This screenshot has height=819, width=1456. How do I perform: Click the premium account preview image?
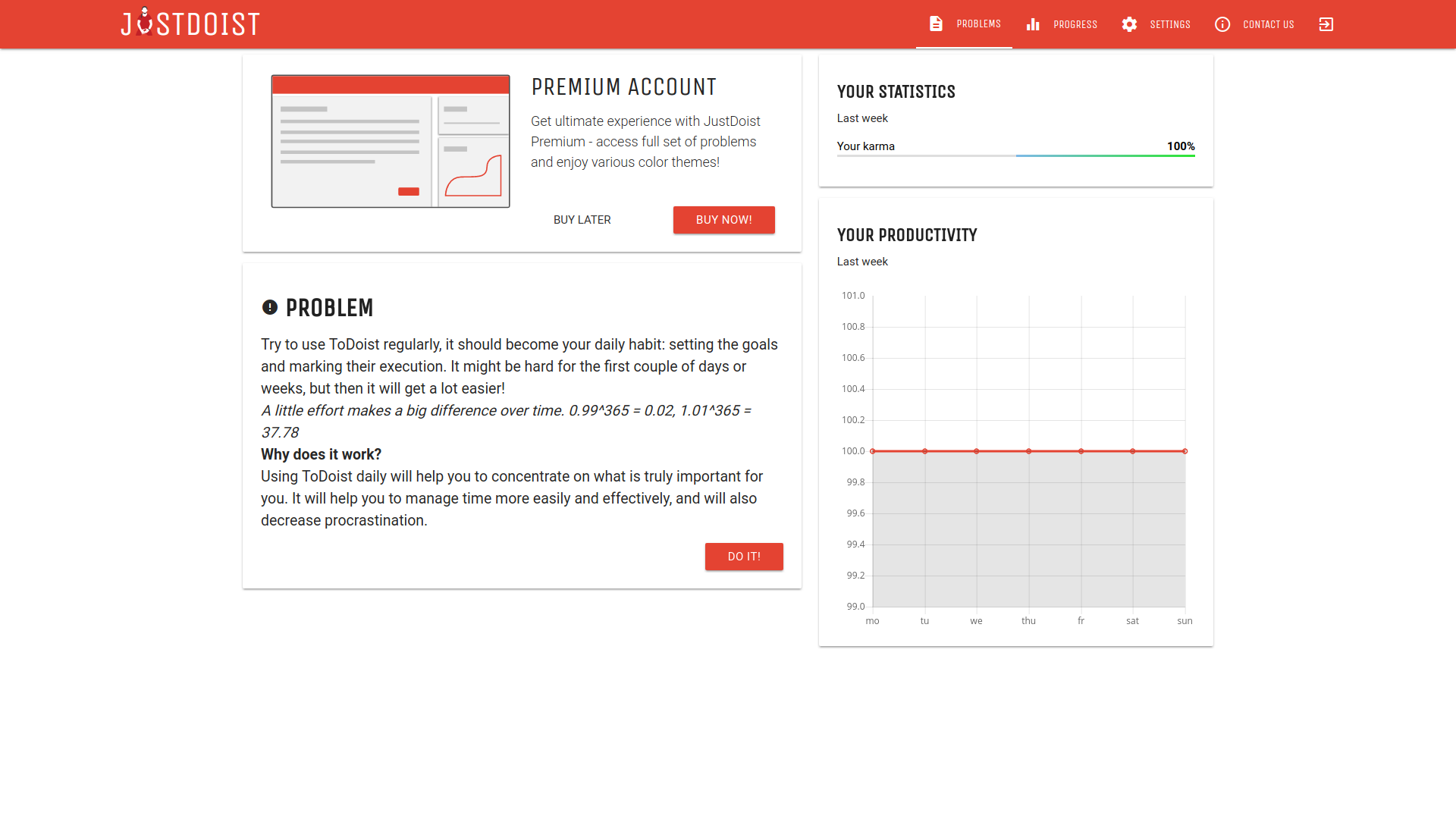[391, 141]
